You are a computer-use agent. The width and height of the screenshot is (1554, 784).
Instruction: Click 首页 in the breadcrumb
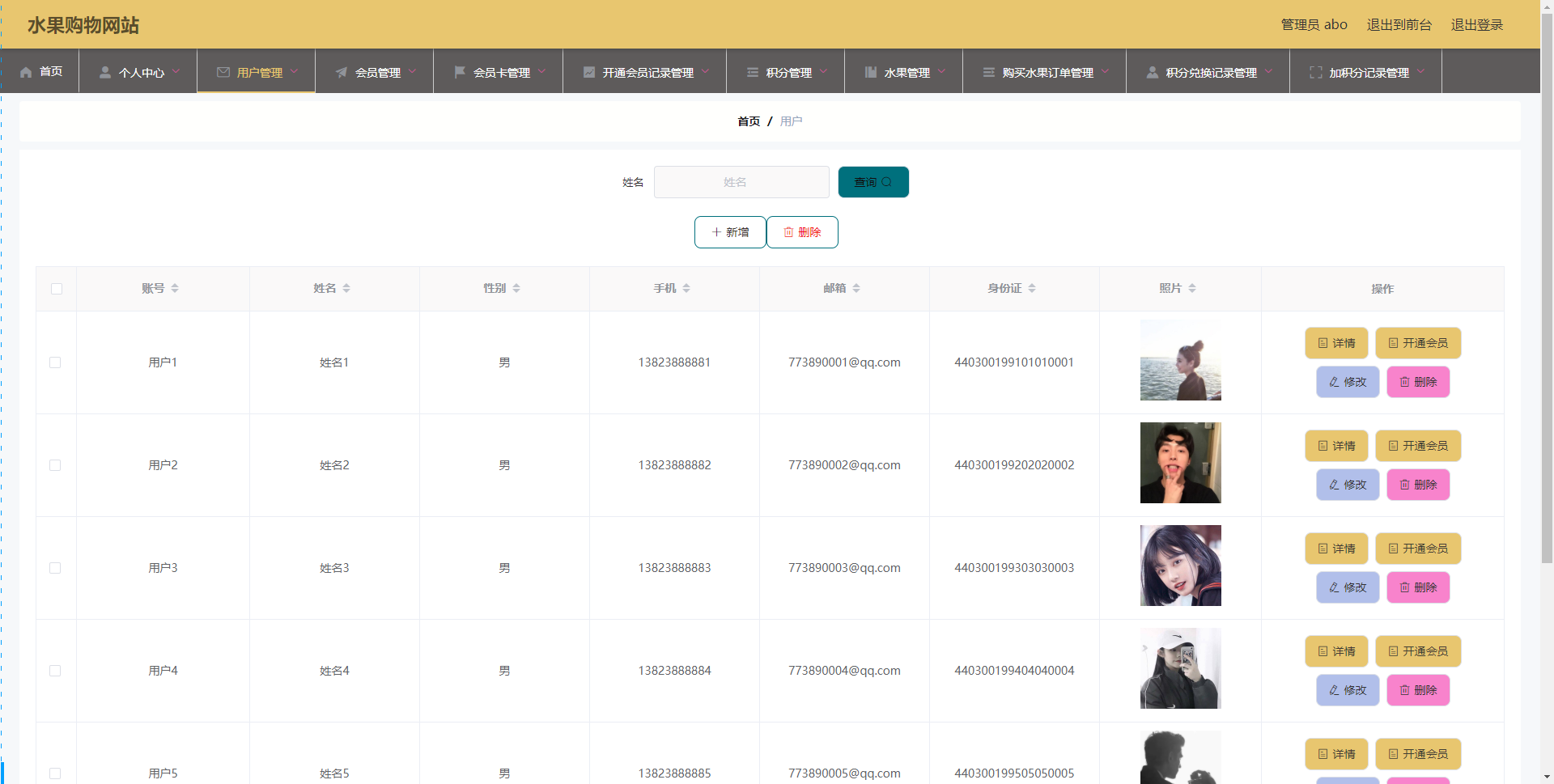click(x=749, y=121)
